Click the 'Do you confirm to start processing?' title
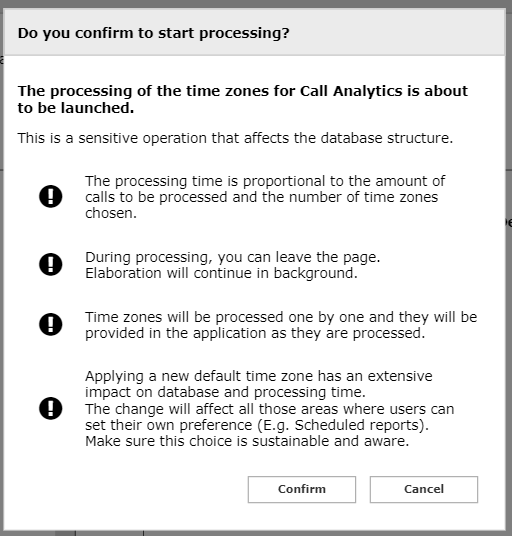 point(153,33)
